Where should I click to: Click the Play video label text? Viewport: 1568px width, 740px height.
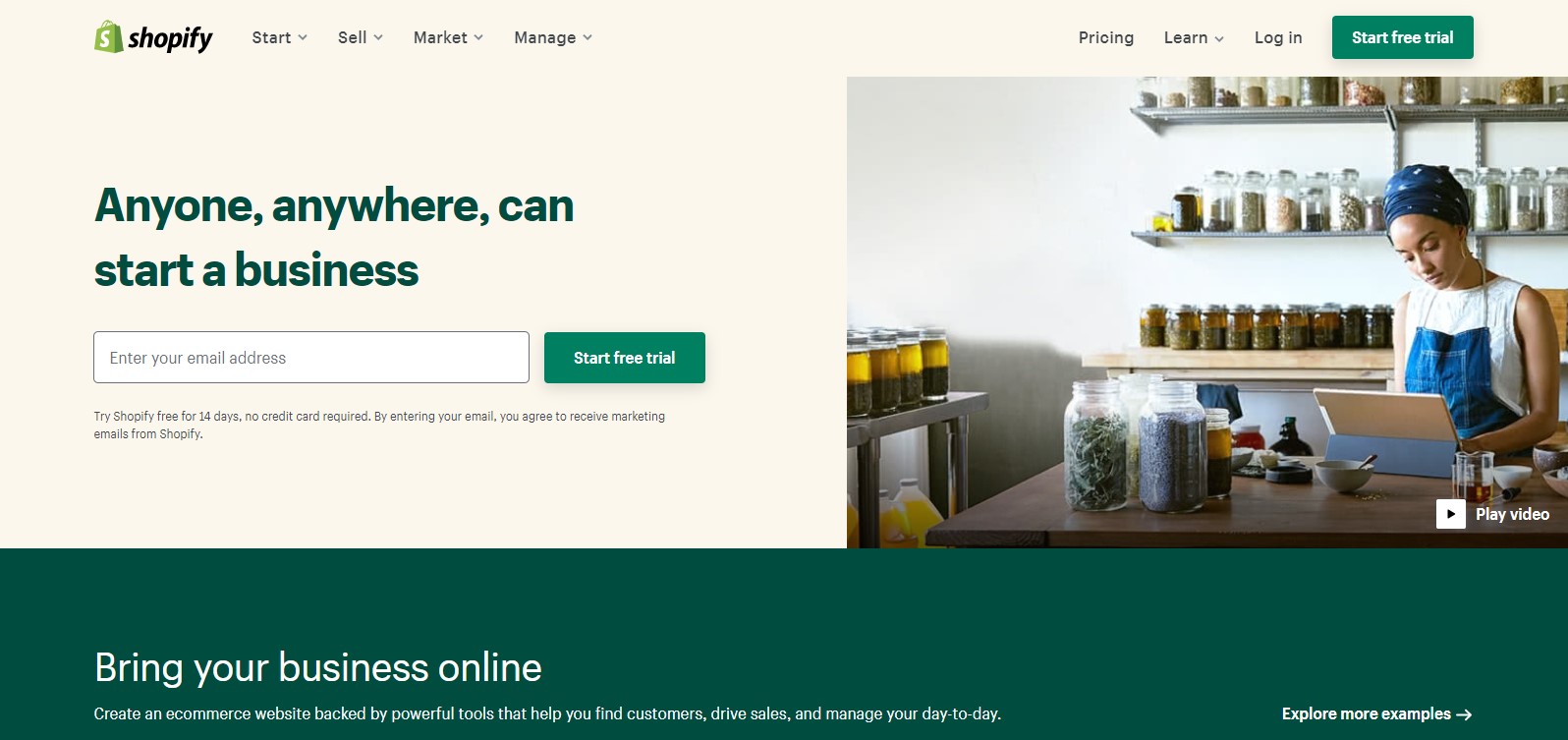1512,514
